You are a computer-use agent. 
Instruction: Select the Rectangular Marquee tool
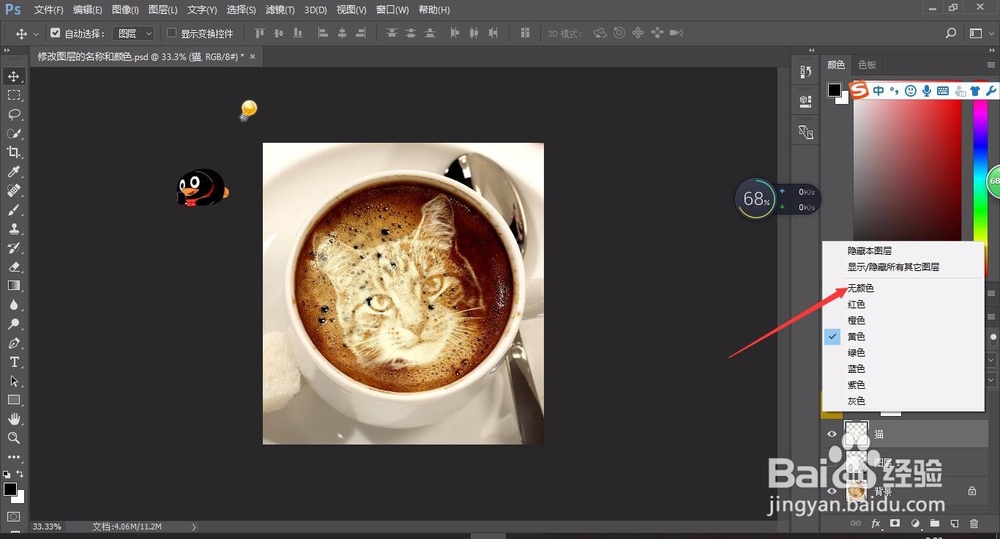point(13,96)
